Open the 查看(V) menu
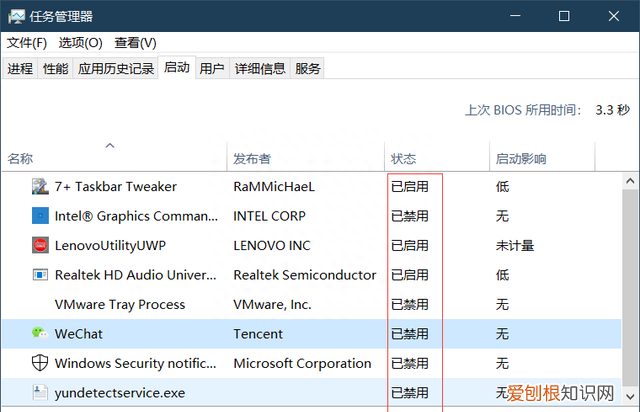 coord(136,43)
